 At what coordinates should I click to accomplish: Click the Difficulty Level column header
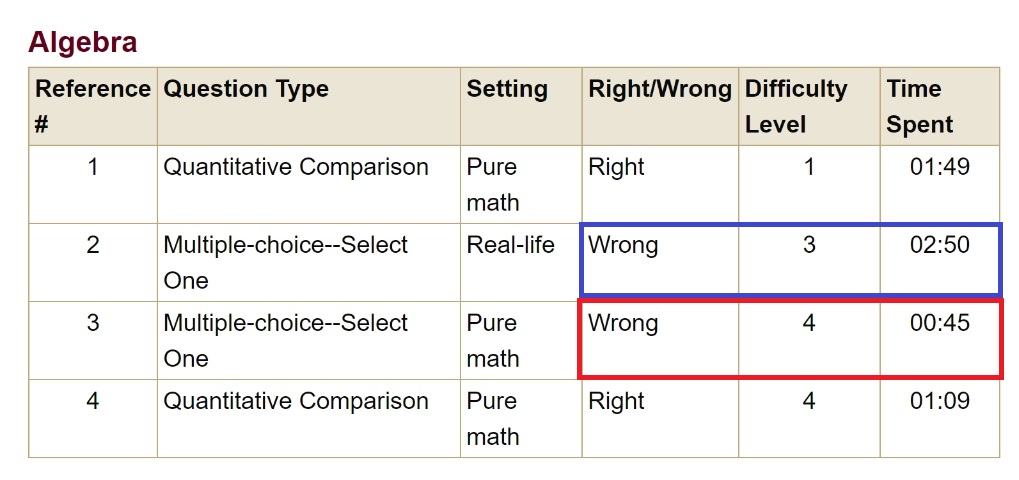pos(796,106)
